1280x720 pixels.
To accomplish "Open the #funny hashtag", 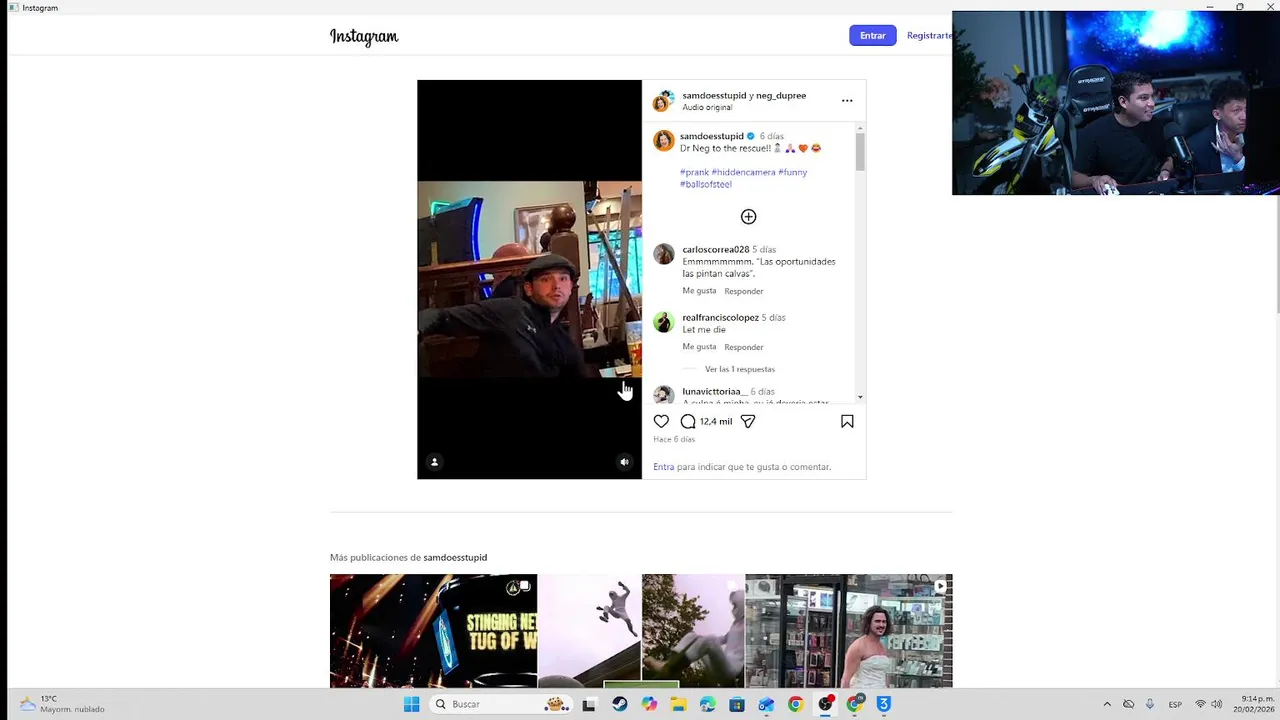I will click(x=792, y=172).
